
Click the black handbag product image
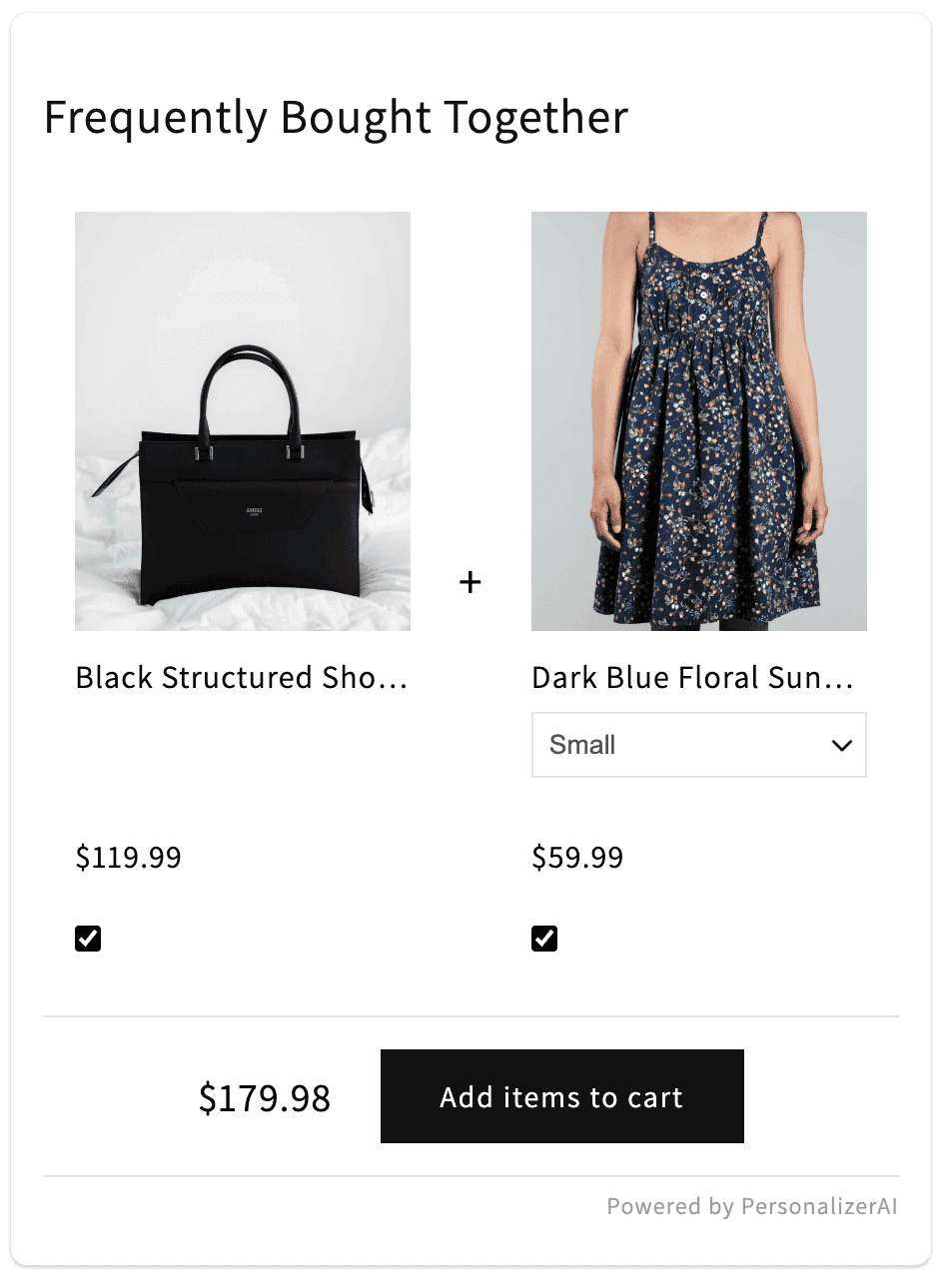[242, 420]
